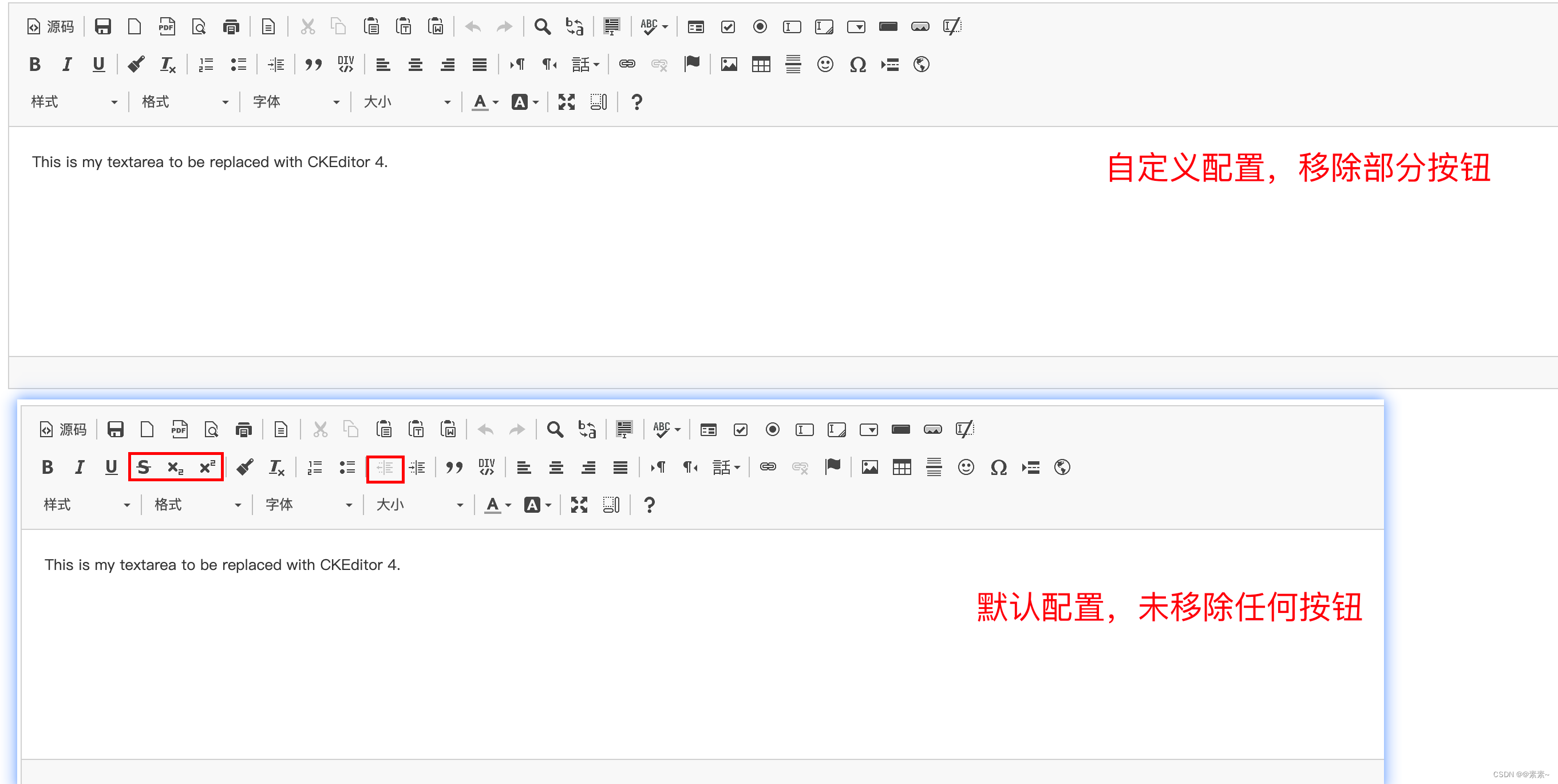
Task: Toggle Italic in bottom editor toolbar
Action: tap(79, 466)
